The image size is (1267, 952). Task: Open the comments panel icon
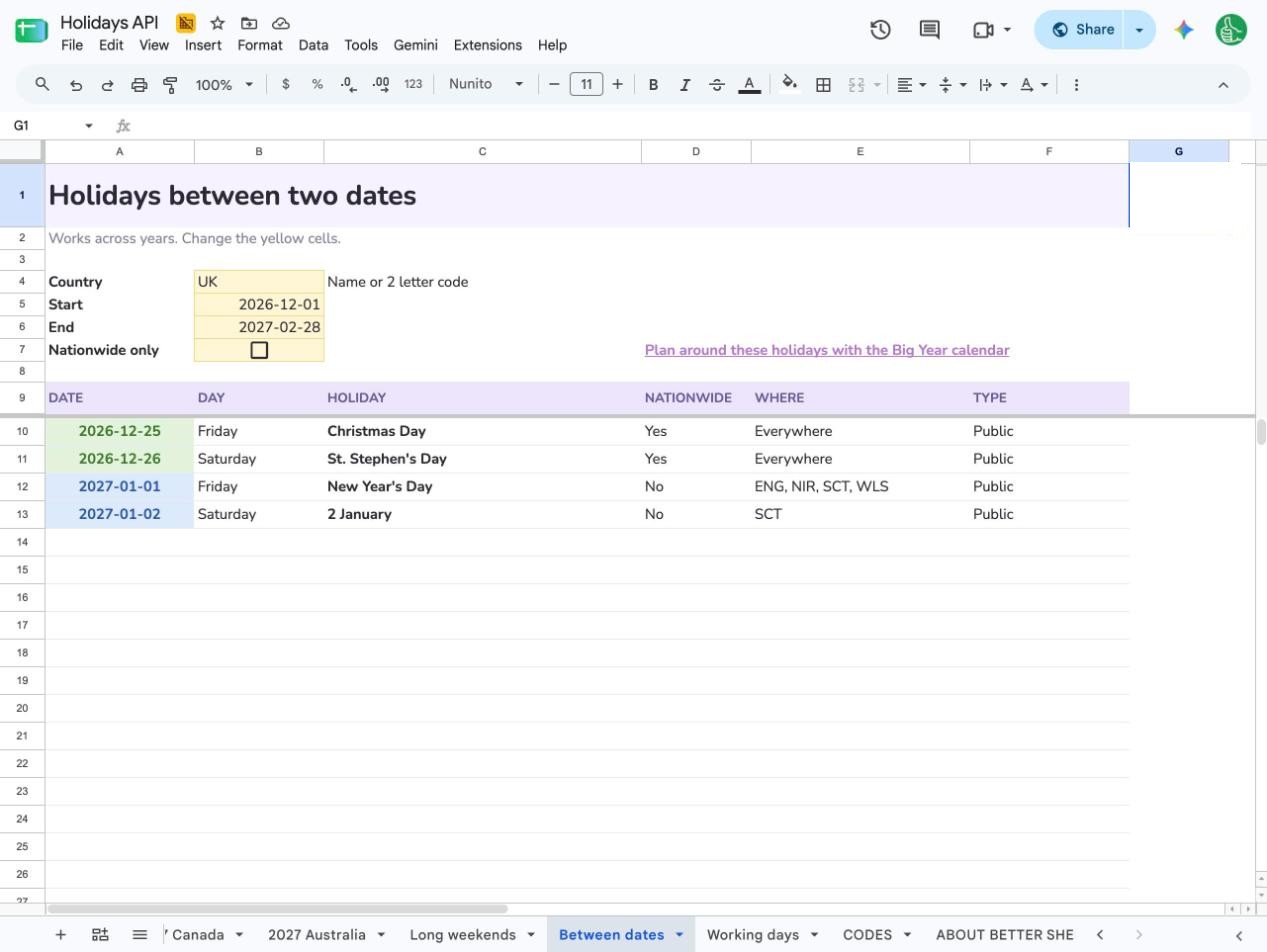pyautogui.click(x=930, y=30)
